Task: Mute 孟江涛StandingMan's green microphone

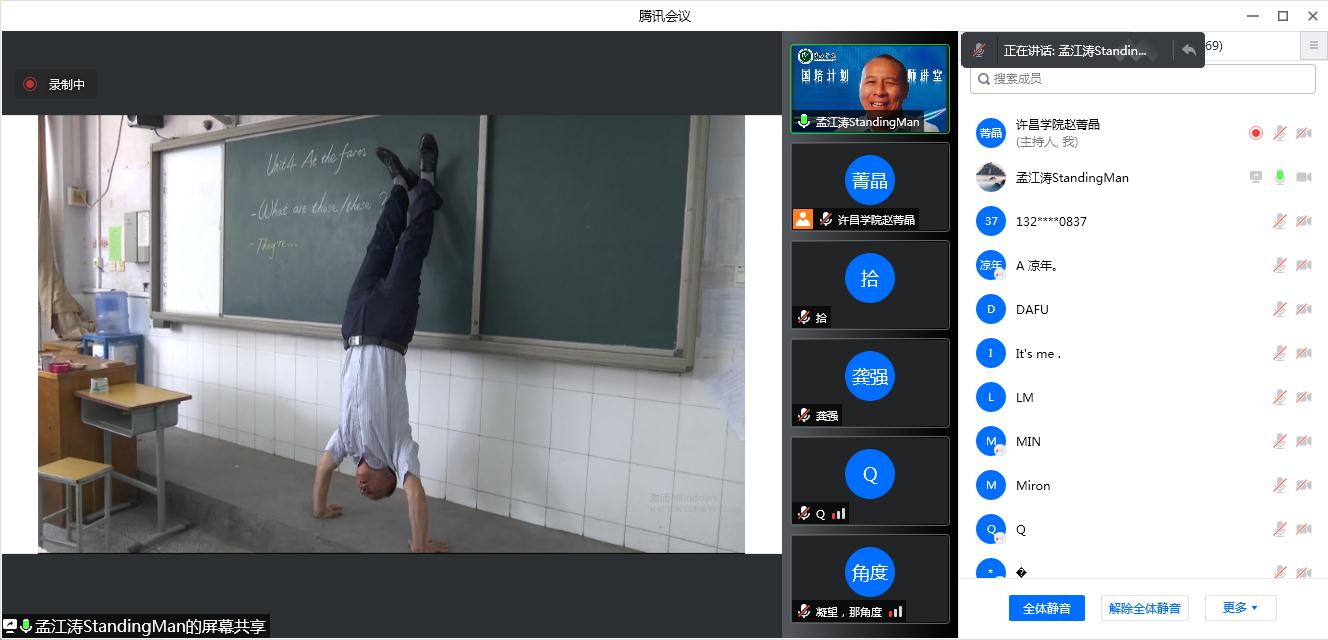Action: click(x=1280, y=177)
